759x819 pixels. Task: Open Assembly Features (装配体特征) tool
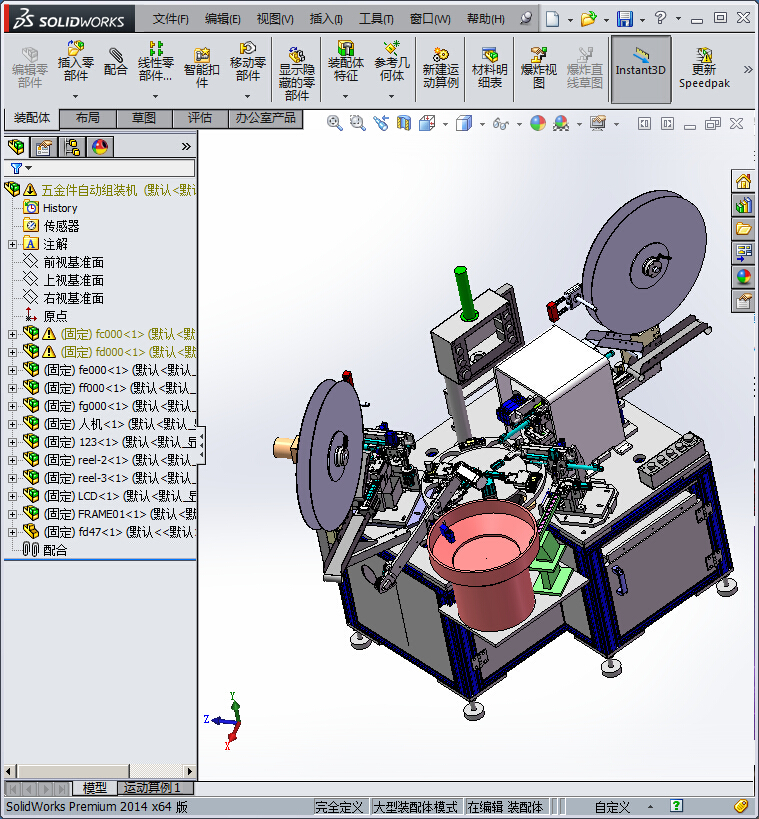[x=345, y=61]
